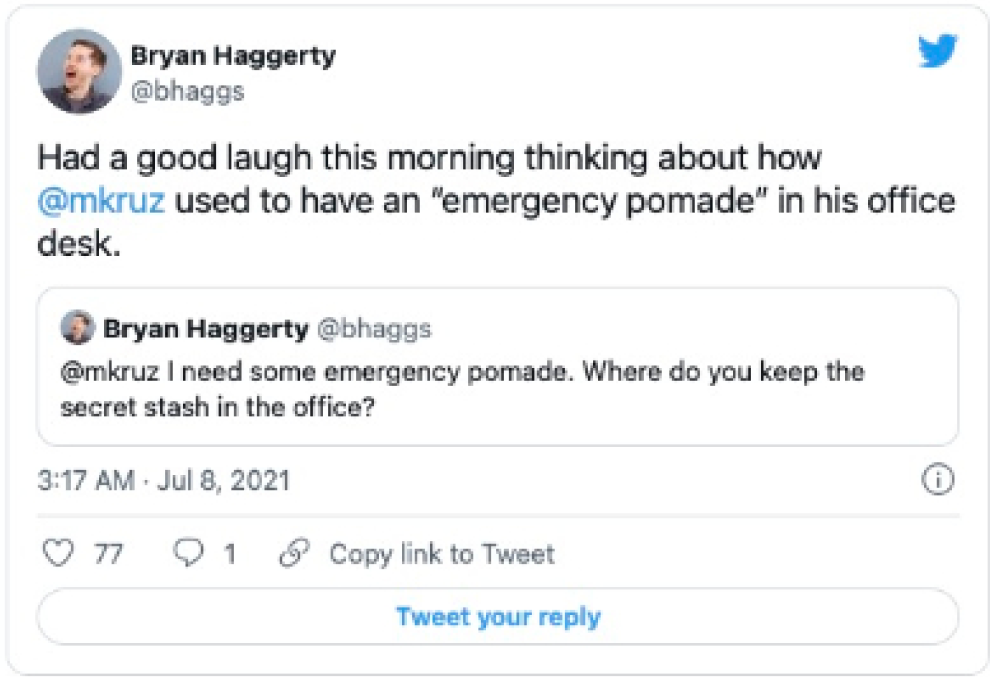This screenshot has width=990, height=677.
Task: Select the Copy link to Tweet text
Action: tap(441, 553)
